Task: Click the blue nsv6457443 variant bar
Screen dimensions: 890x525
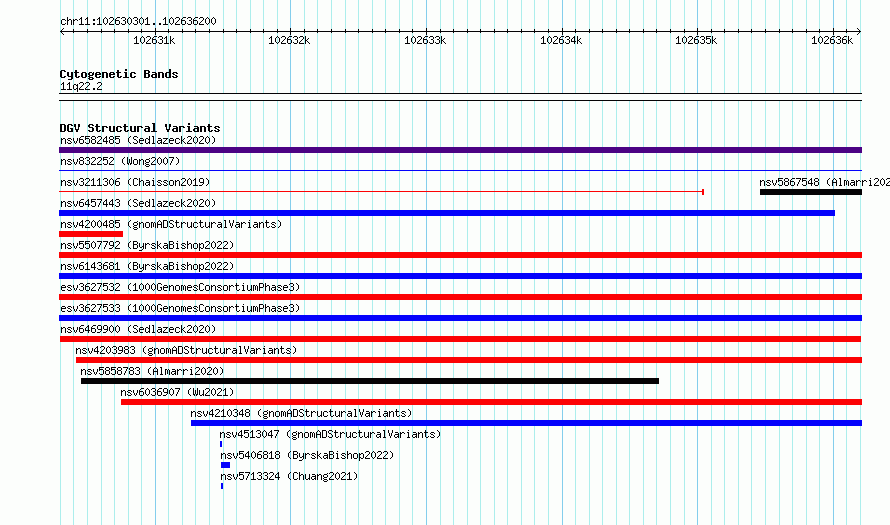Action: coord(447,213)
